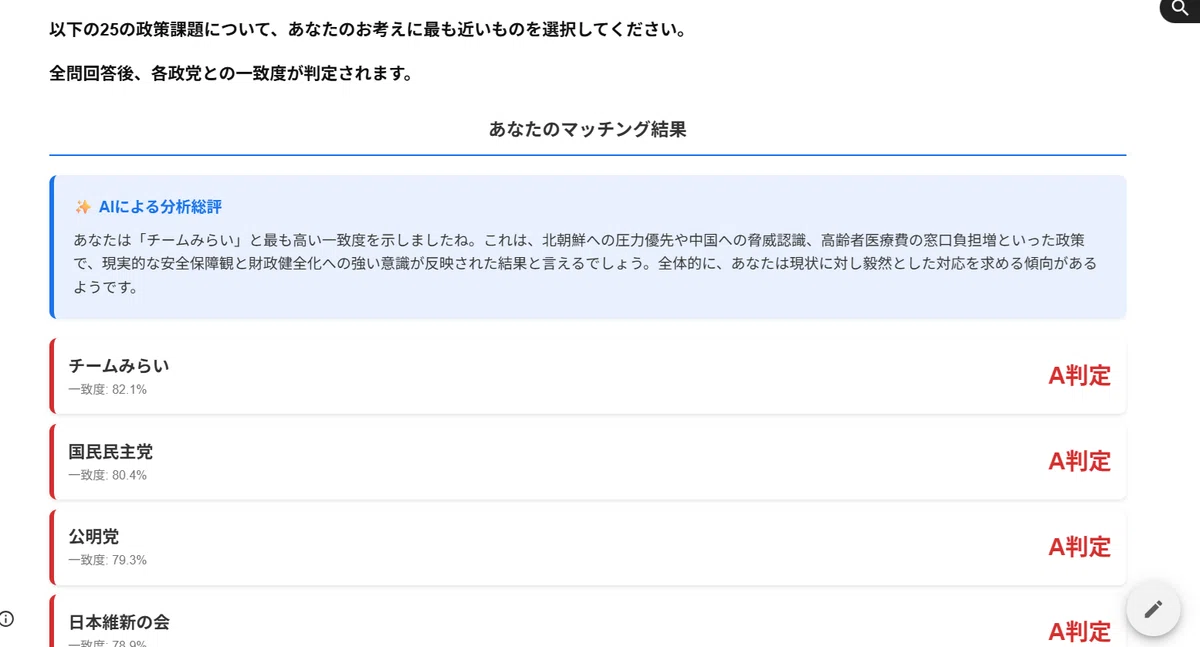Click the 一致度: 79.3% score text
Screen dimensions: 1200x647
click(x=107, y=560)
